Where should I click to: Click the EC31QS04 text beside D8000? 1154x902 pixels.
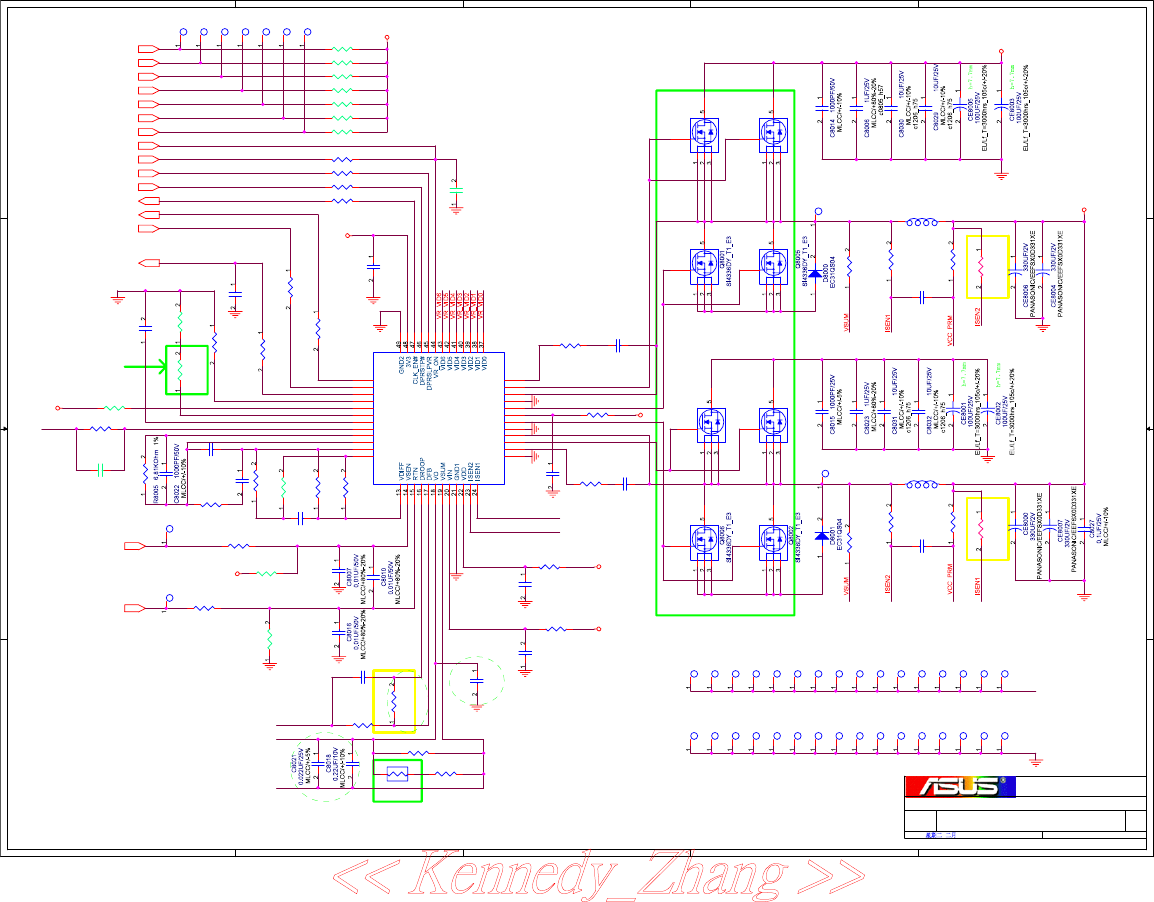click(832, 272)
